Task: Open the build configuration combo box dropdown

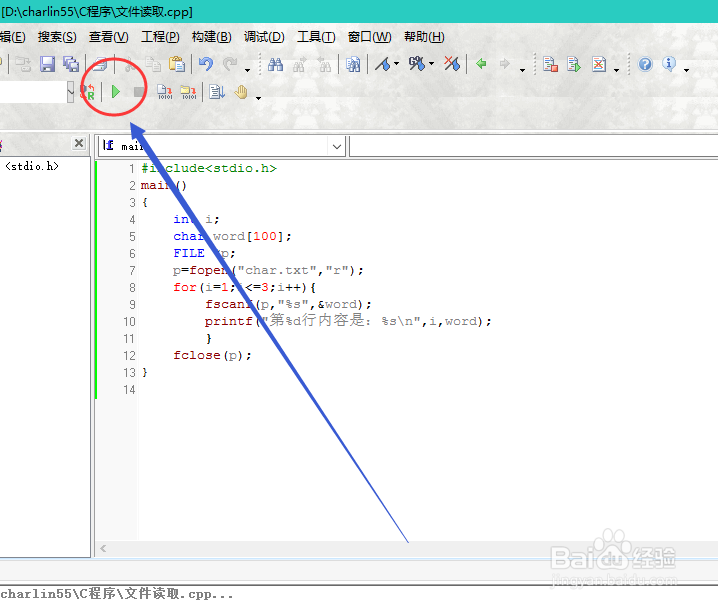Action: click(x=70, y=92)
